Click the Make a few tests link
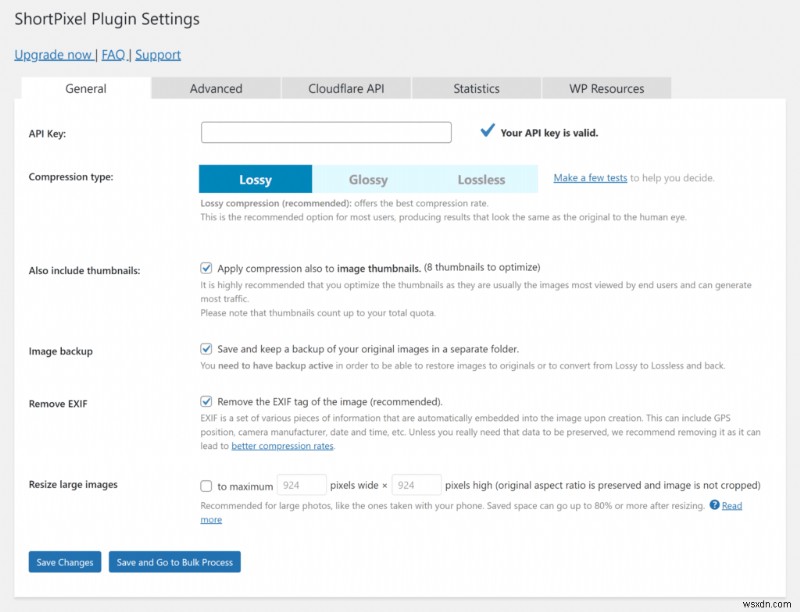This screenshot has height=612, width=800. point(592,177)
